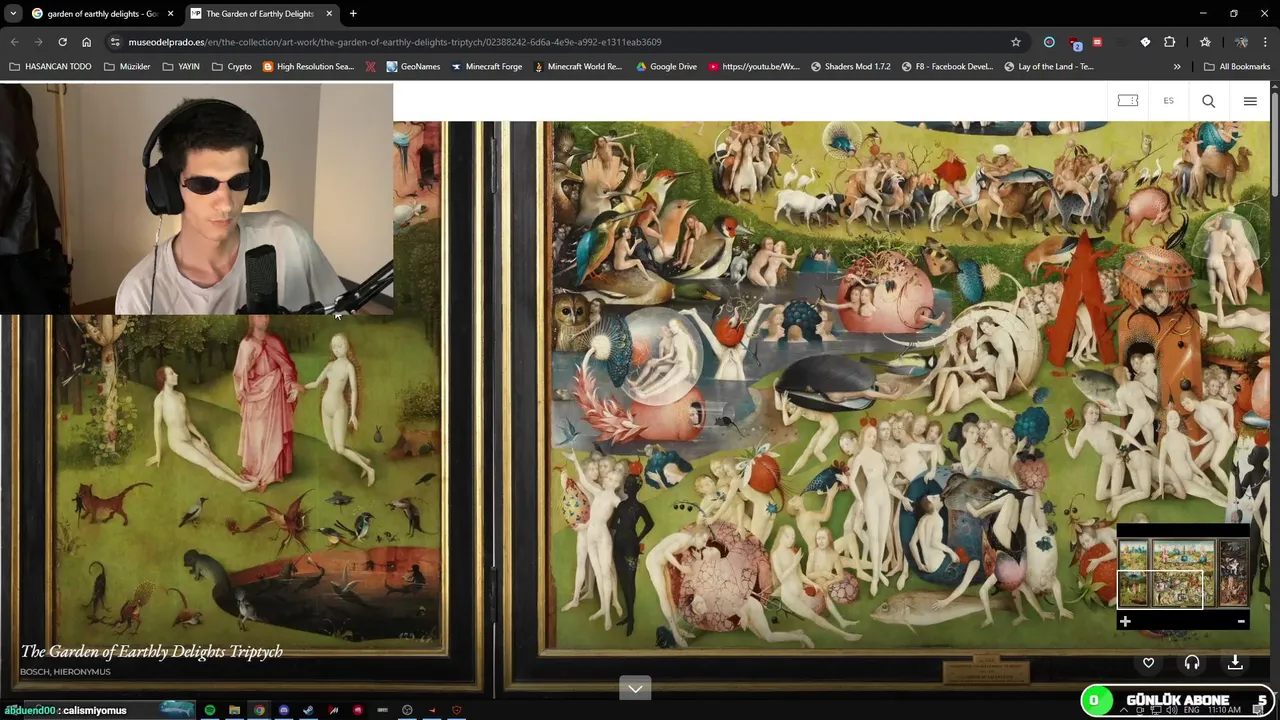
Task: Open the museum site search icon
Action: [x=1208, y=101]
